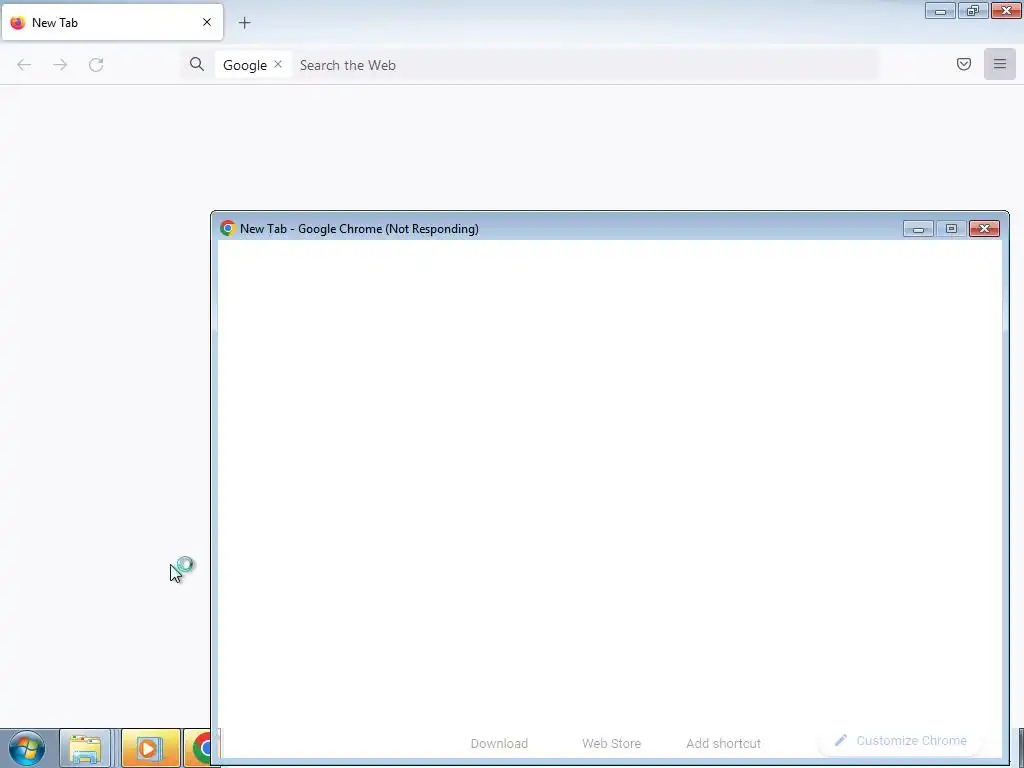Close the Firefox New Tab tab
1024x768 pixels.
tap(206, 22)
